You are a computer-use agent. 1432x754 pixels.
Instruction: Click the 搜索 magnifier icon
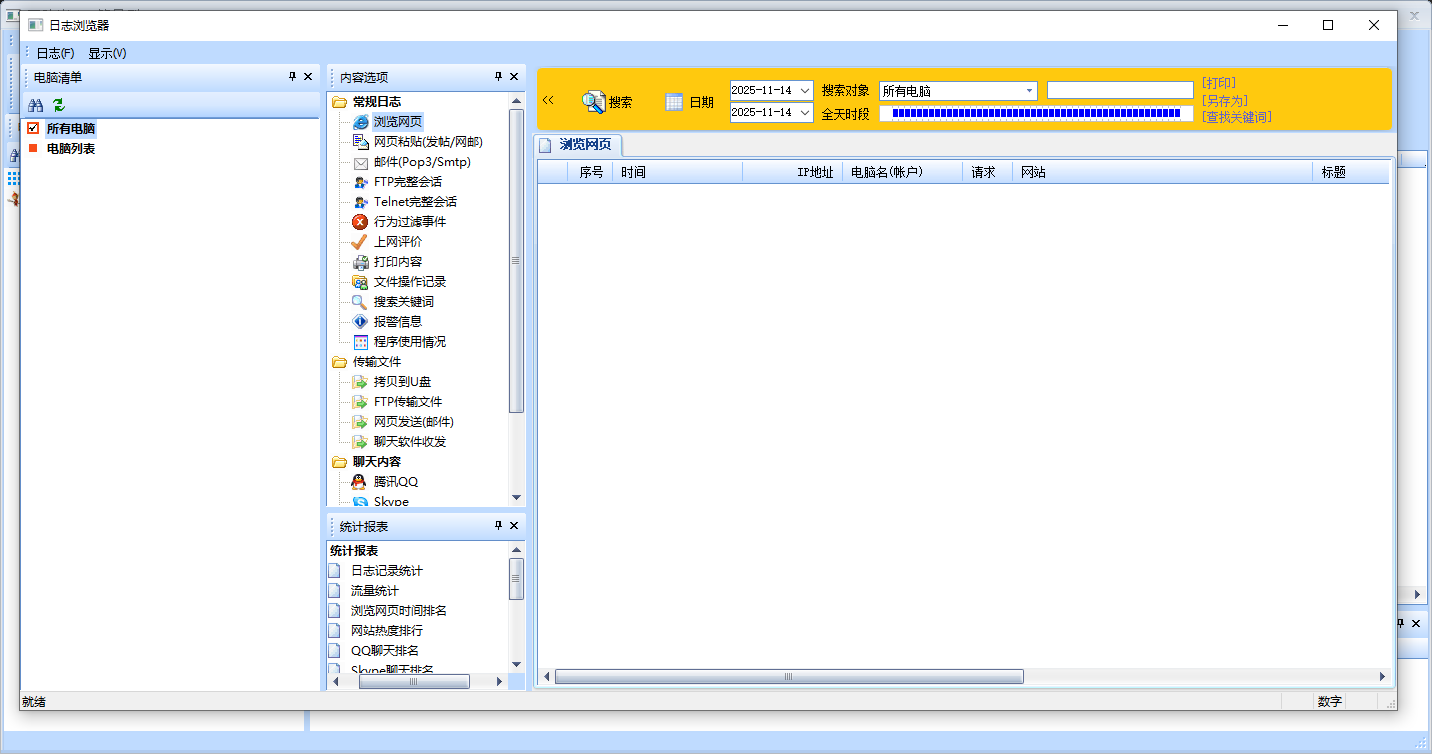594,102
